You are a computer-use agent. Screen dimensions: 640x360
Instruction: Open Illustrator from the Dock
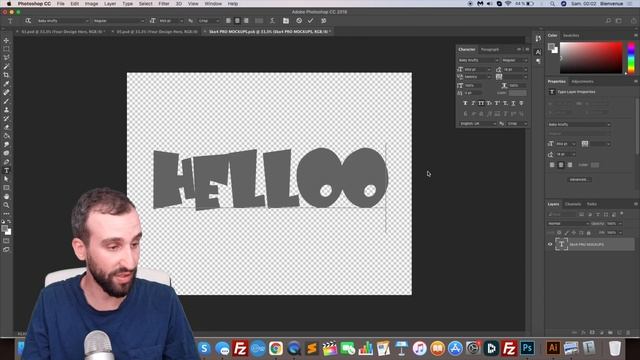point(553,348)
